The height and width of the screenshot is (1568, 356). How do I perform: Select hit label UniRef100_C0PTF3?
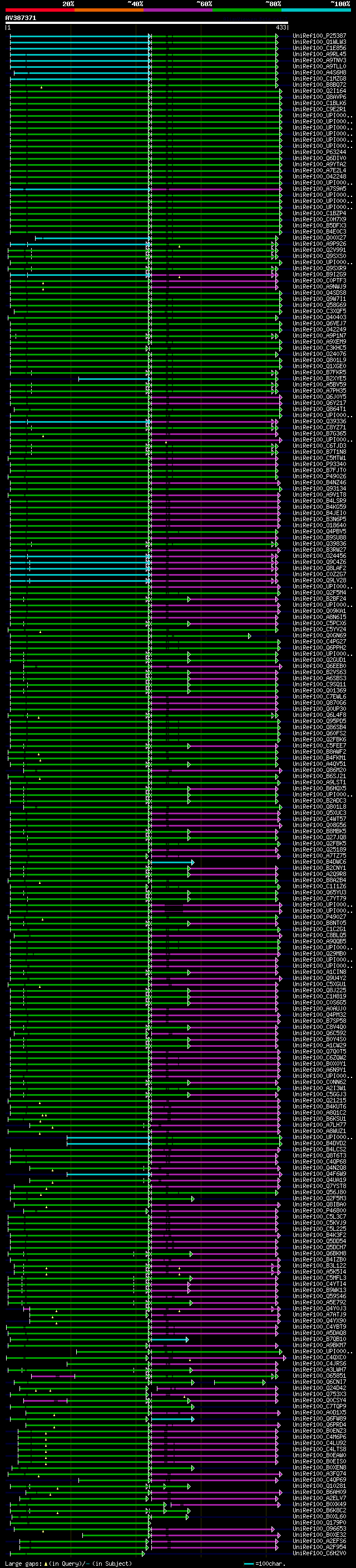coord(319,280)
